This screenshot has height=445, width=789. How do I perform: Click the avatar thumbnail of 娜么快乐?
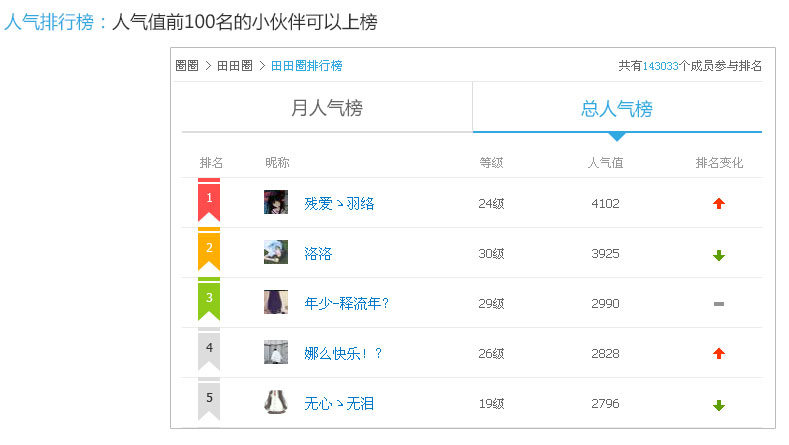tap(276, 352)
